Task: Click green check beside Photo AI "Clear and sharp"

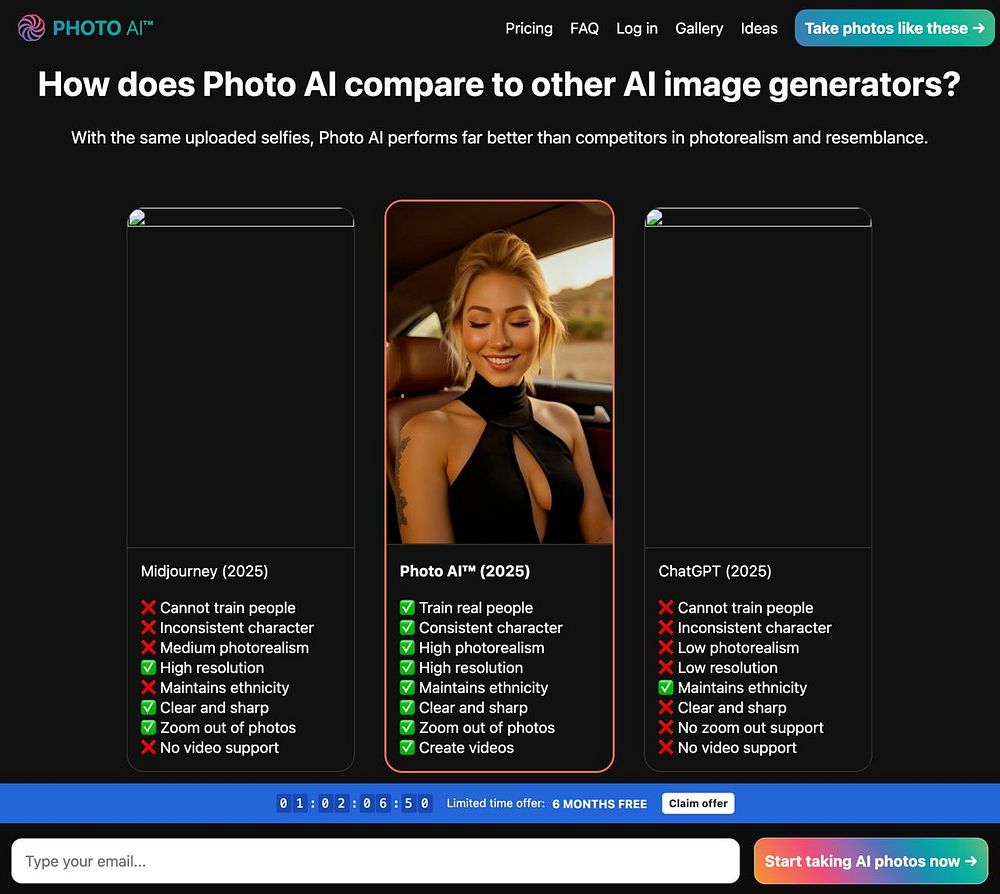Action: tap(407, 707)
